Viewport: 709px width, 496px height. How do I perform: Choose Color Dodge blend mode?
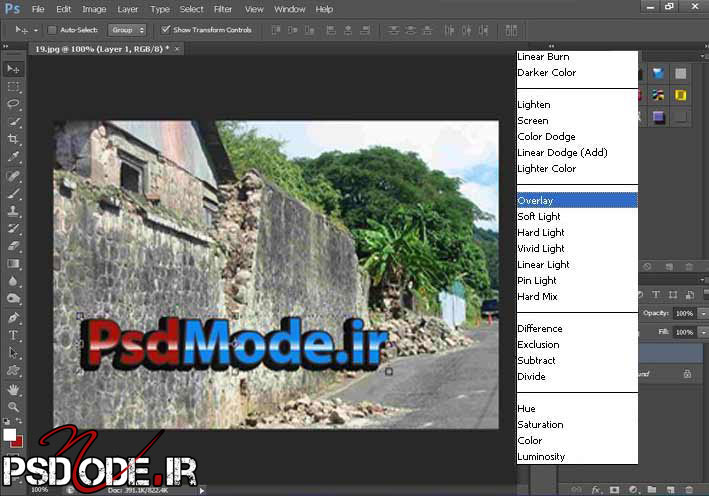(577, 137)
